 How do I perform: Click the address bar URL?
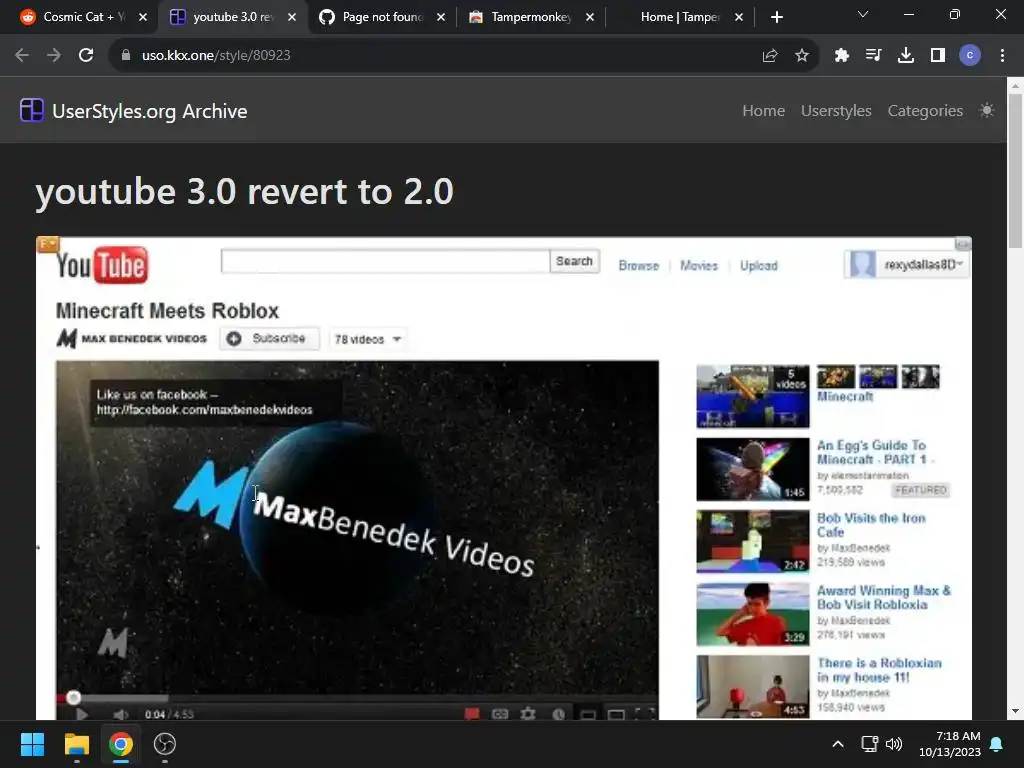coord(216,56)
